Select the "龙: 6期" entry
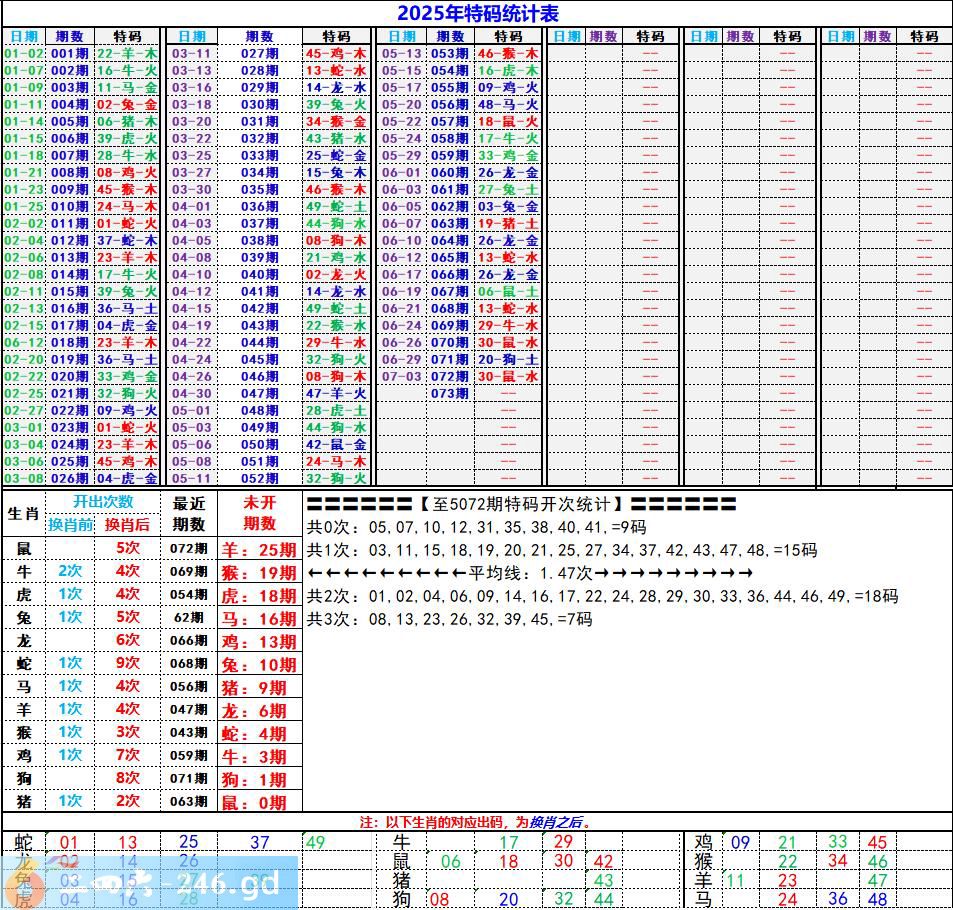The height and width of the screenshot is (910, 953). click(x=254, y=711)
